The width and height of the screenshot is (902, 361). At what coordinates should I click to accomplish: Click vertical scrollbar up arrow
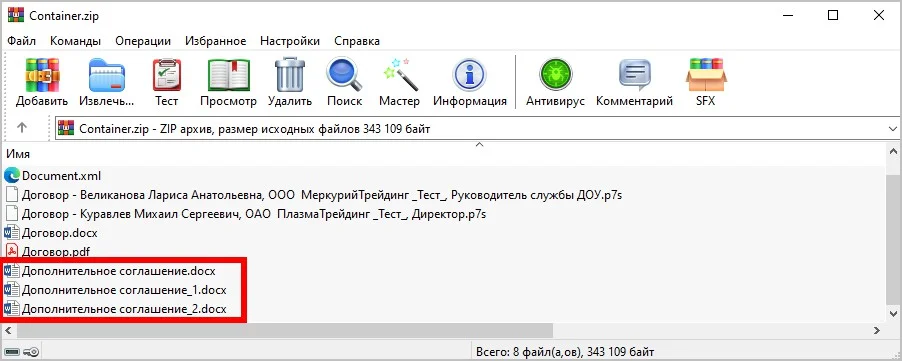click(x=893, y=152)
